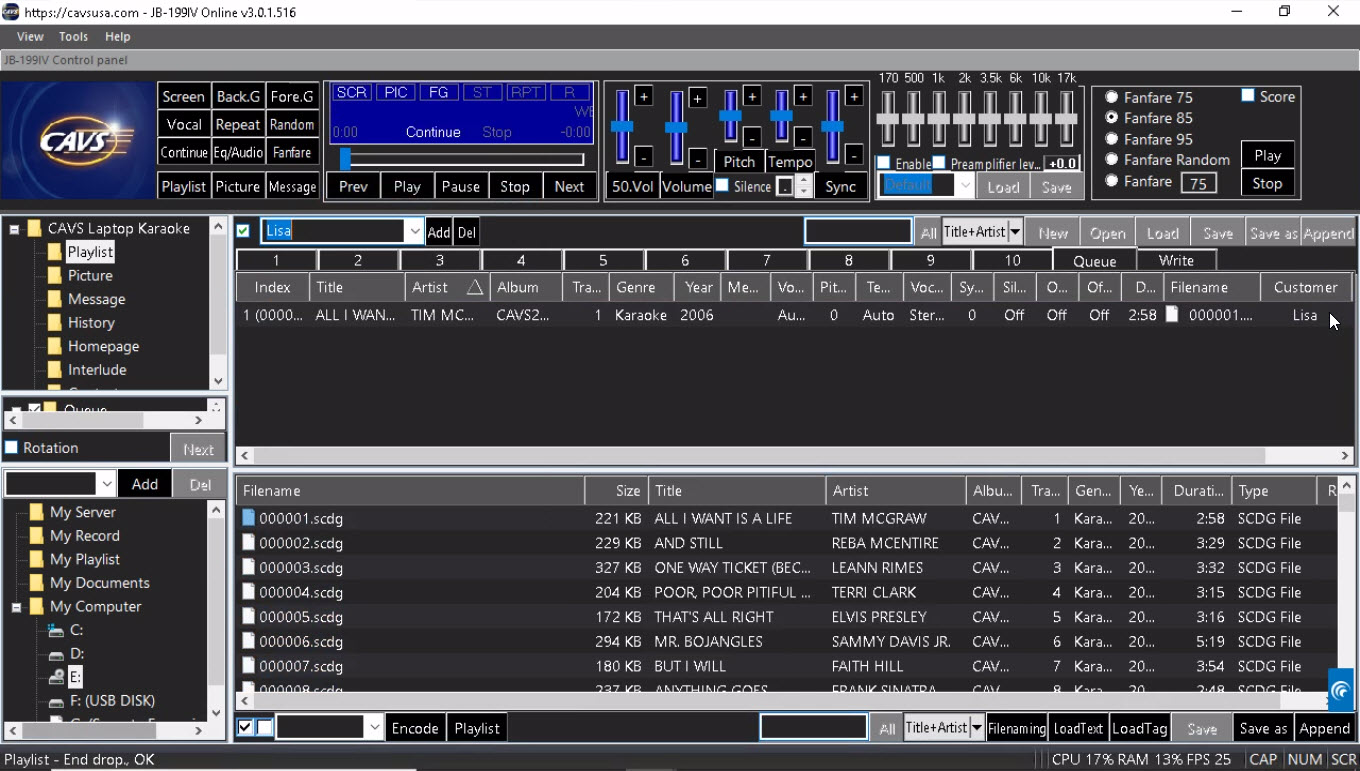
Task: Open the bottom Title+Artist dropdown
Action: 977,728
